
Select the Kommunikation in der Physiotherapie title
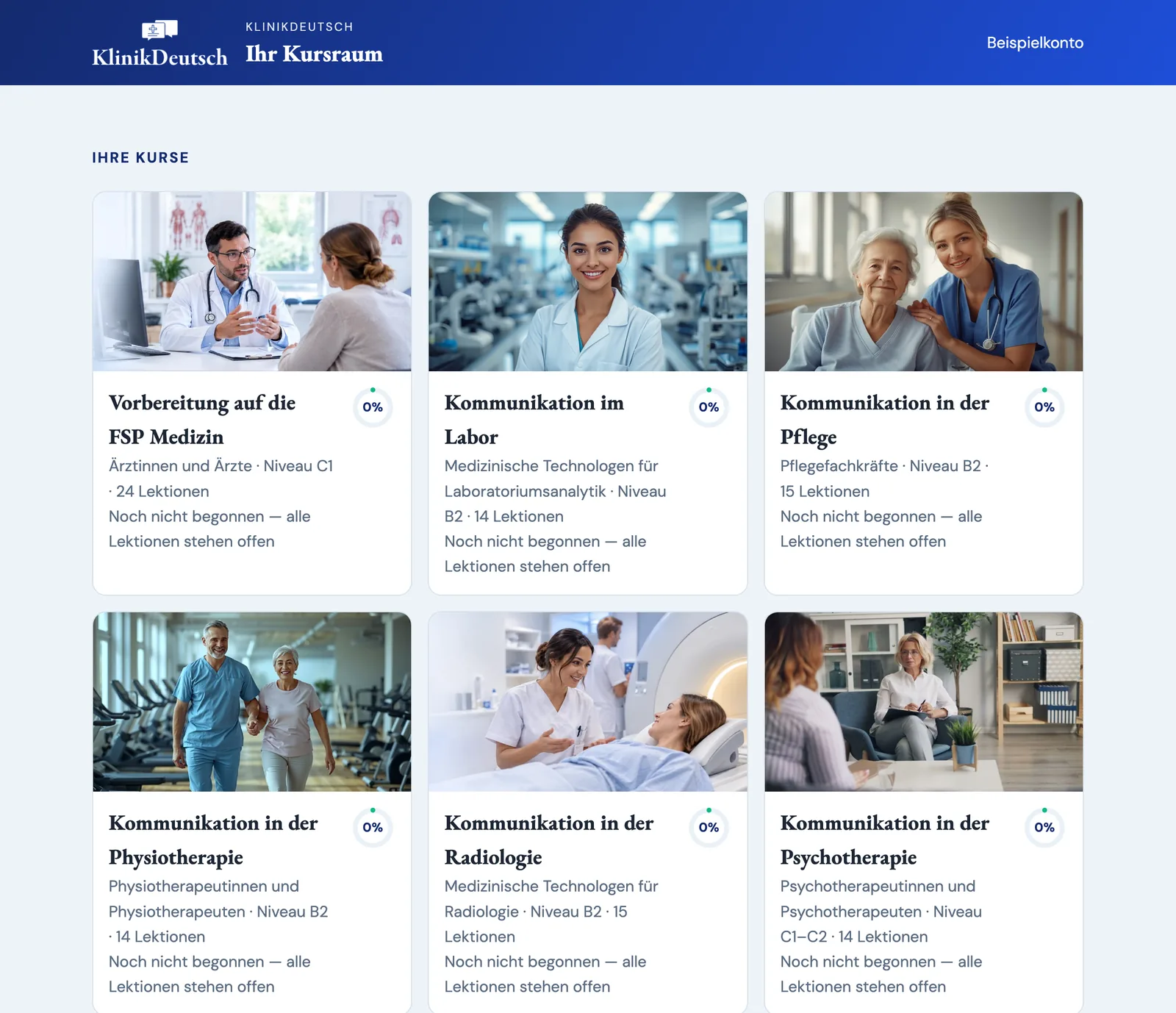point(213,840)
